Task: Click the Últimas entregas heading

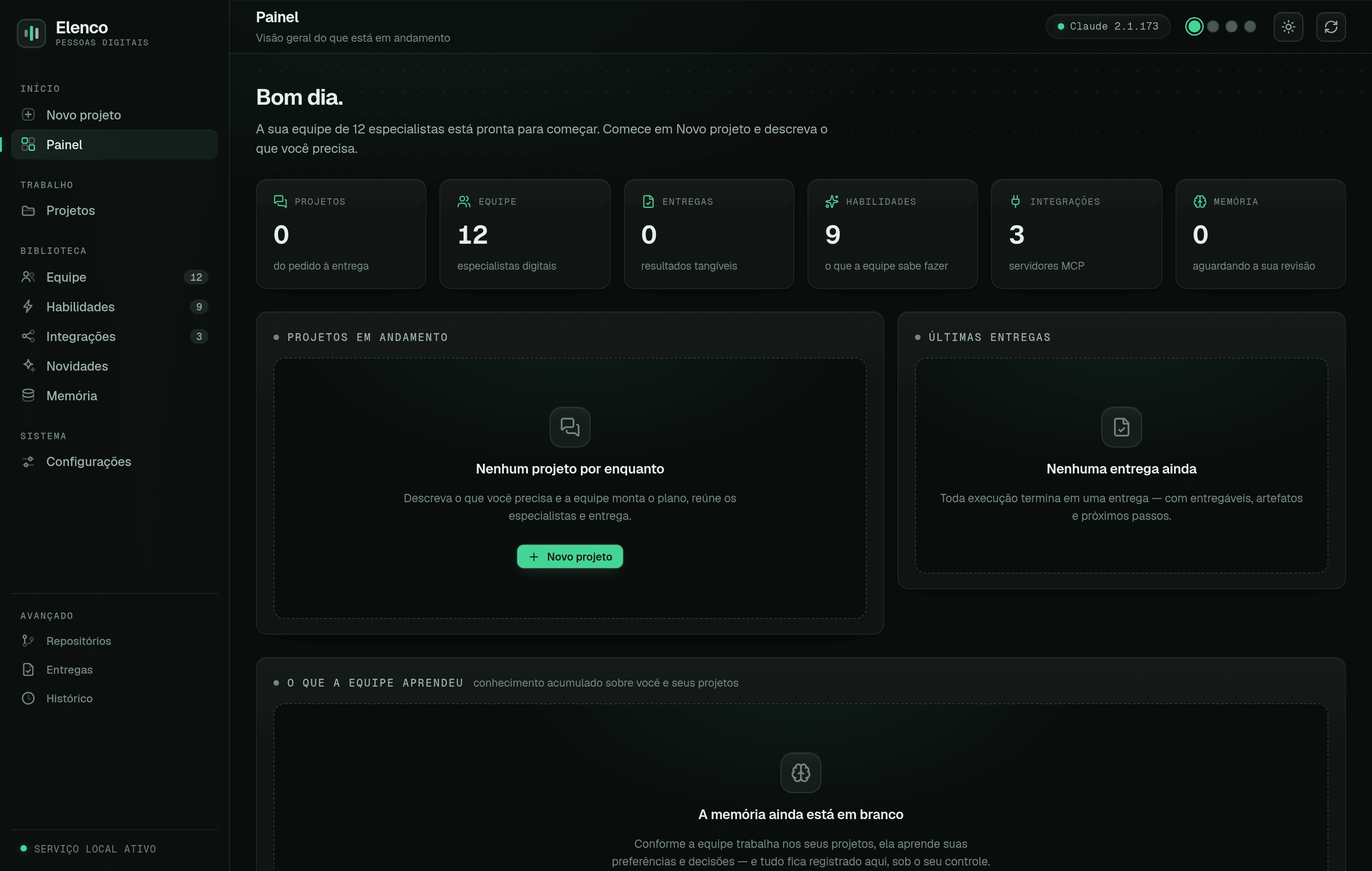Action: (990, 337)
